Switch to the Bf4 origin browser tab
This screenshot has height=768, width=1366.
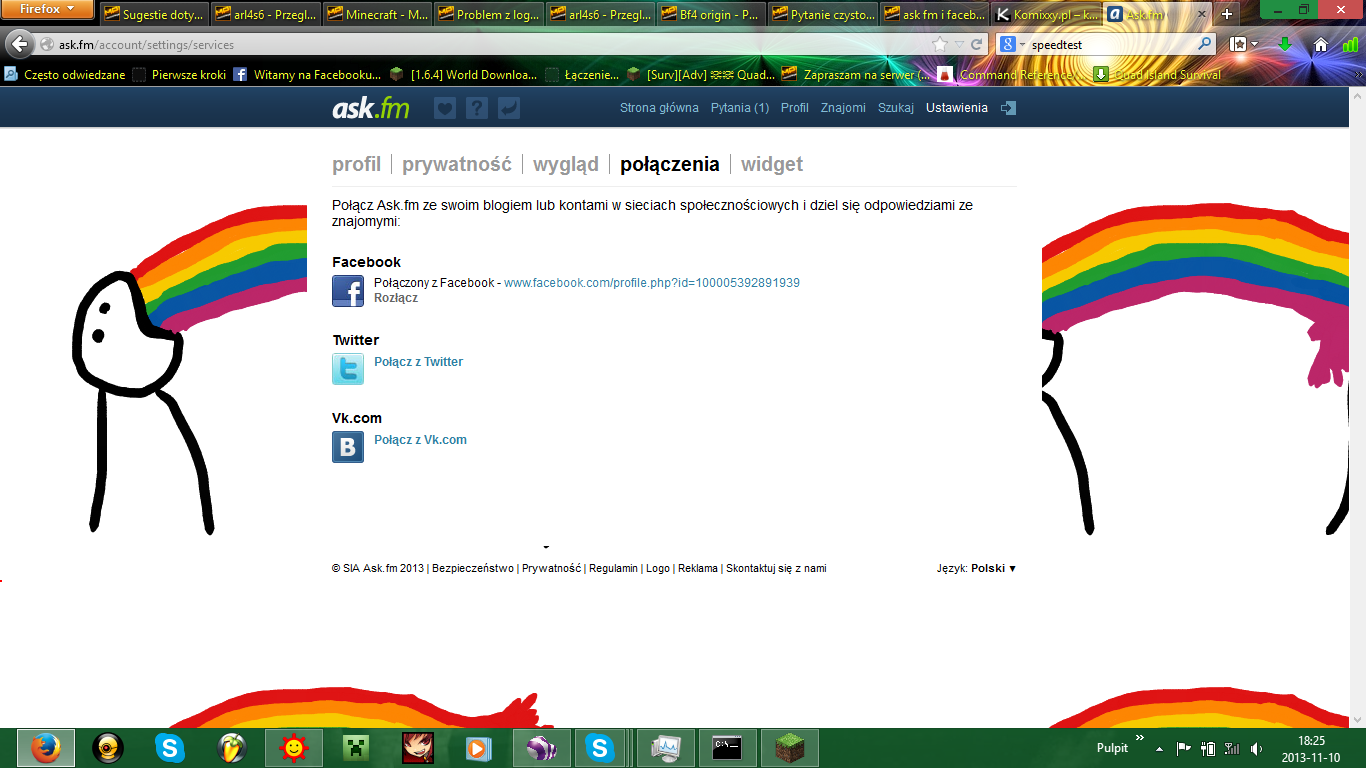[x=711, y=14]
